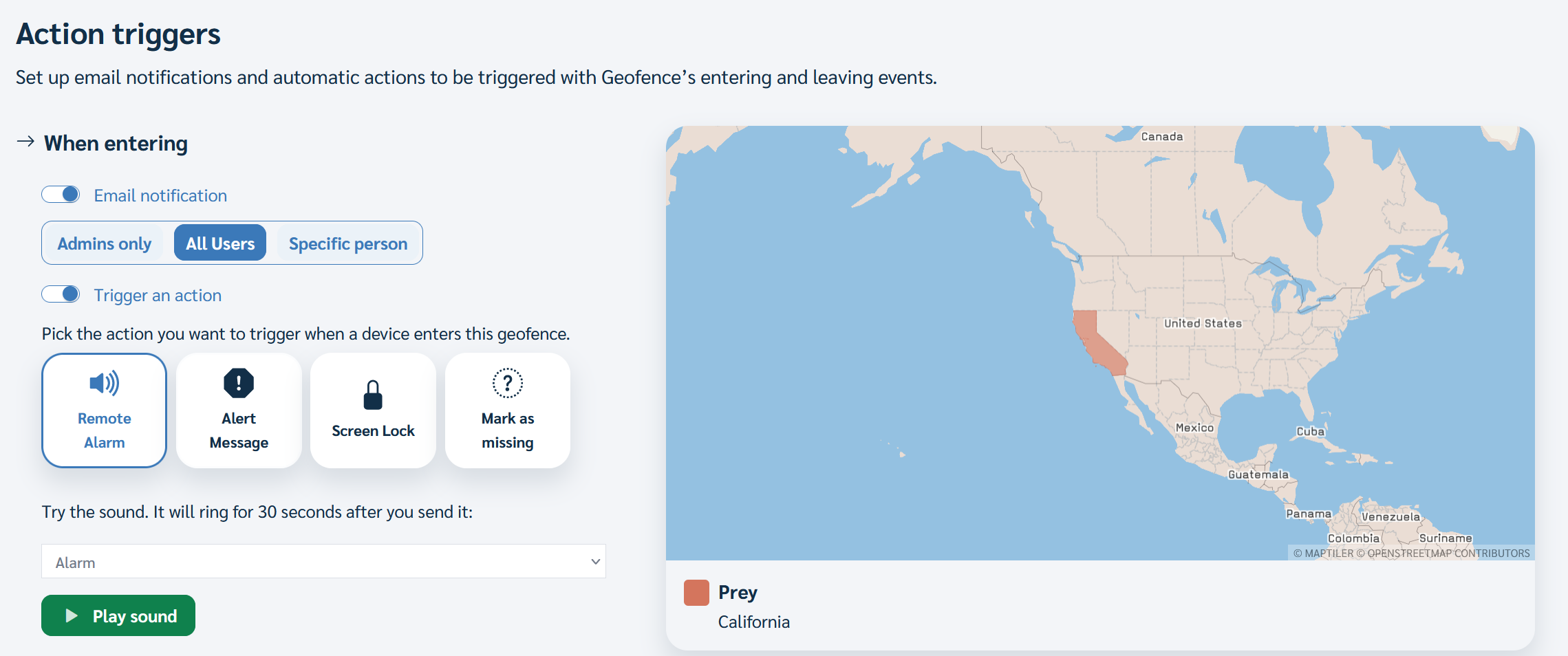
Task: Select the Mark as missing question icon
Action: click(x=508, y=383)
